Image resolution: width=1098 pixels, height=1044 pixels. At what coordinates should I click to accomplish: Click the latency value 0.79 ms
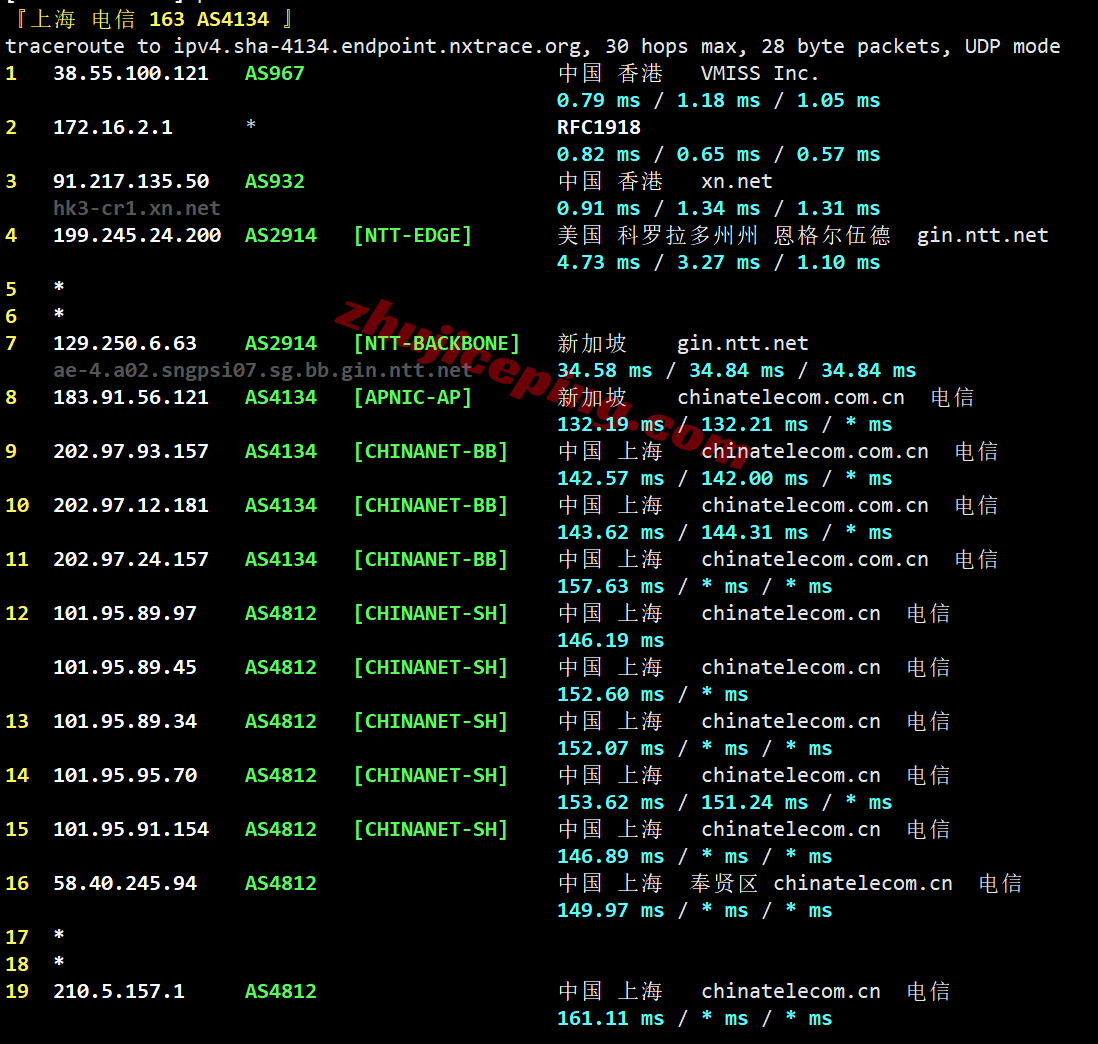tap(599, 100)
